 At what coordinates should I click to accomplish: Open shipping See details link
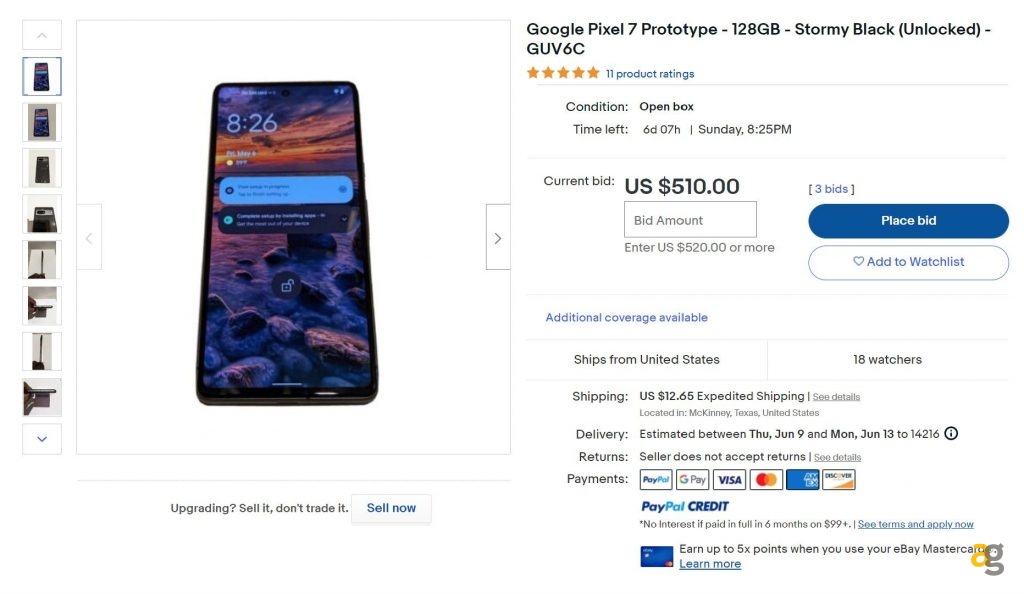click(x=836, y=396)
